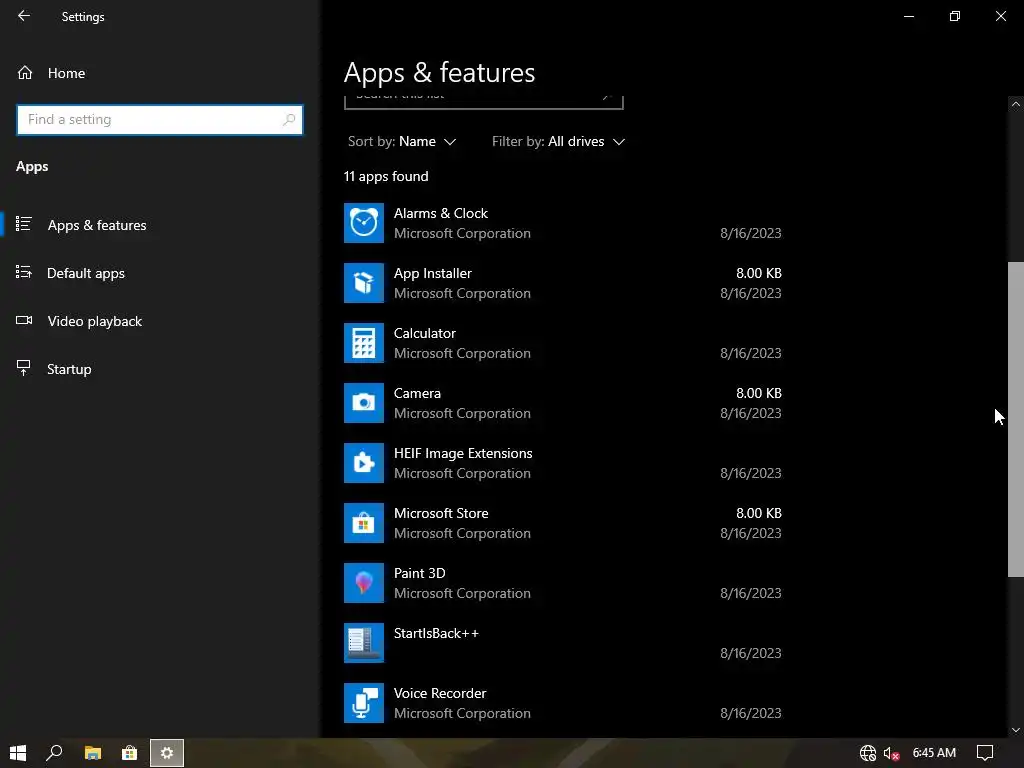Click the Home house icon
Image resolution: width=1024 pixels, height=768 pixels.
pyautogui.click(x=25, y=72)
